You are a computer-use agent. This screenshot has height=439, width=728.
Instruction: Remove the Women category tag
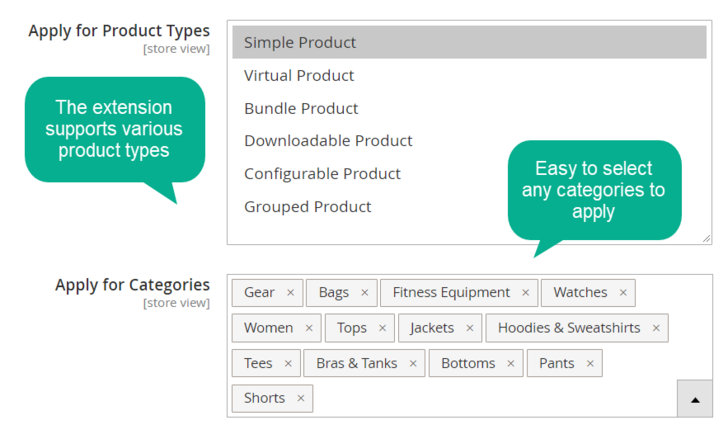pyautogui.click(x=309, y=328)
